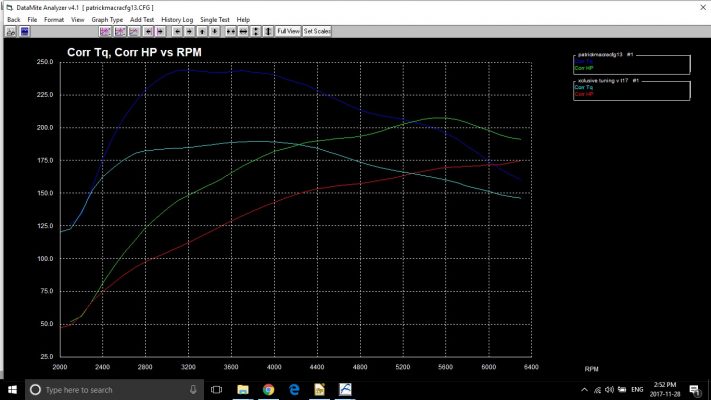711x400 pixels.
Task: Open the clock showing 2:52 PM
Action: 665,390
